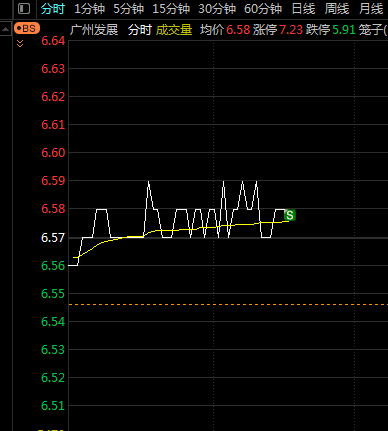Screen dimensions: 388x431
Task: Toggle the orange BS signal badge
Action: point(27,29)
